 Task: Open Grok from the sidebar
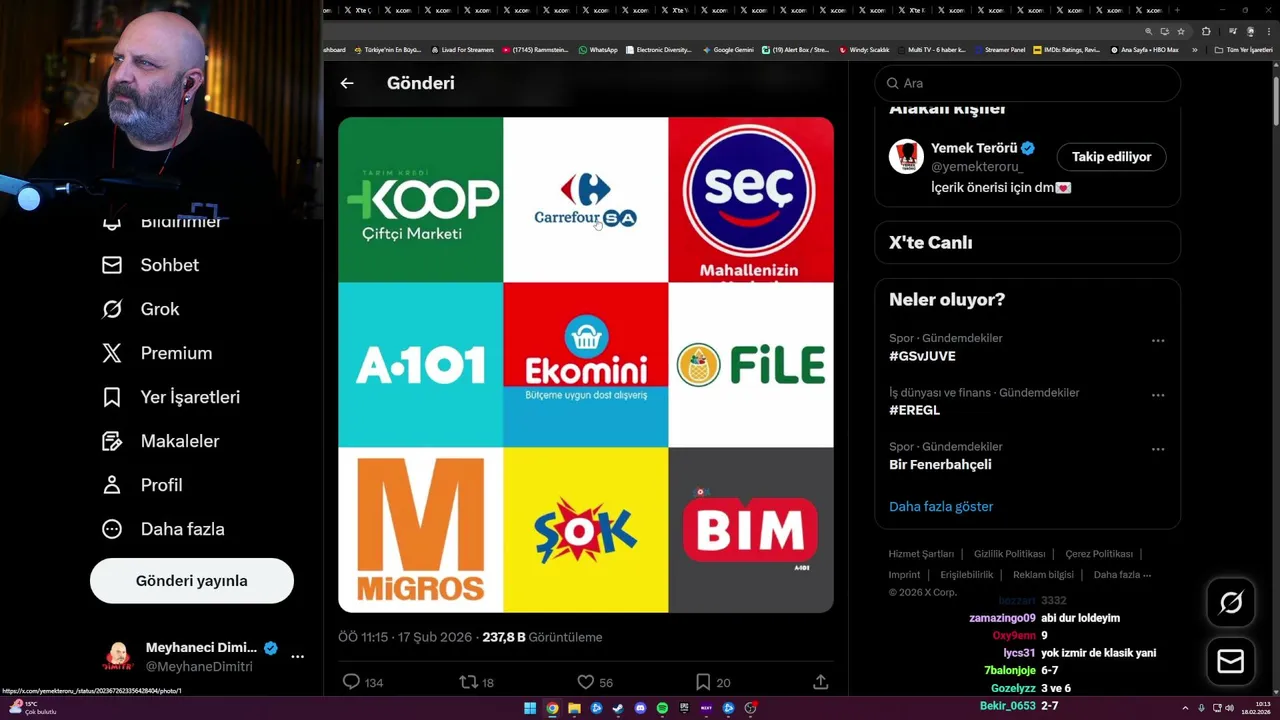click(140, 309)
